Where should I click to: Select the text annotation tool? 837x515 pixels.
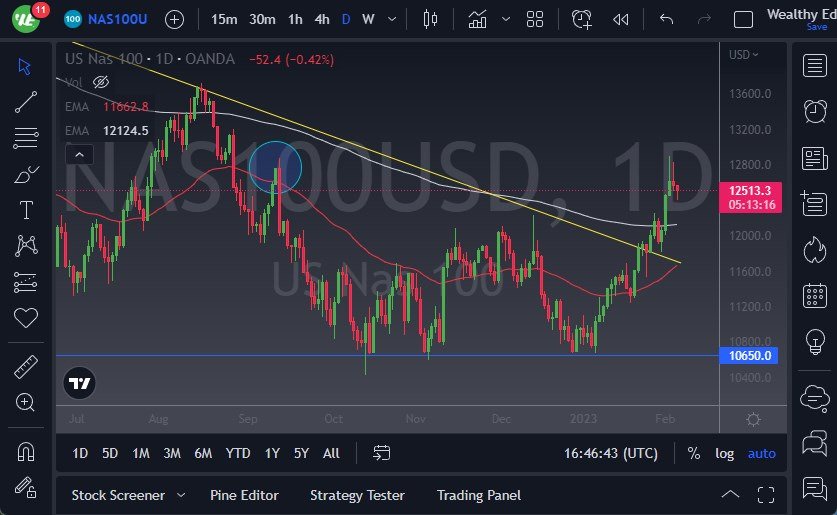click(26, 210)
